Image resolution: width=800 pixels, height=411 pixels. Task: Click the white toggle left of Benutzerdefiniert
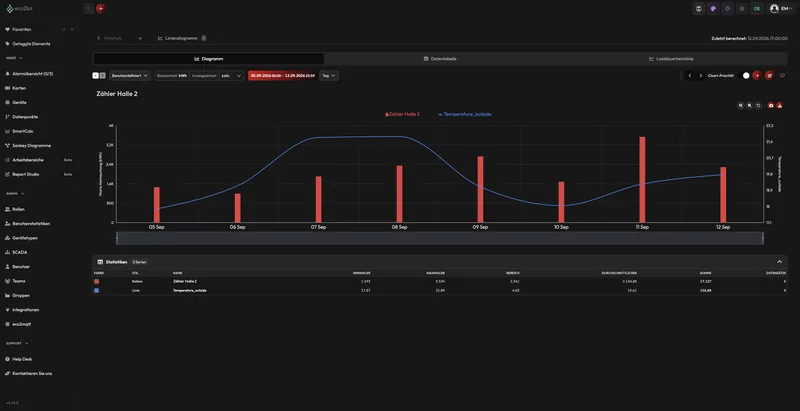point(95,75)
